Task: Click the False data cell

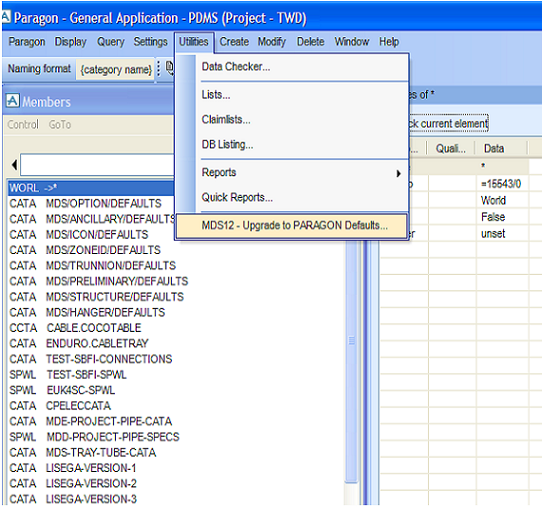Action: [x=502, y=217]
